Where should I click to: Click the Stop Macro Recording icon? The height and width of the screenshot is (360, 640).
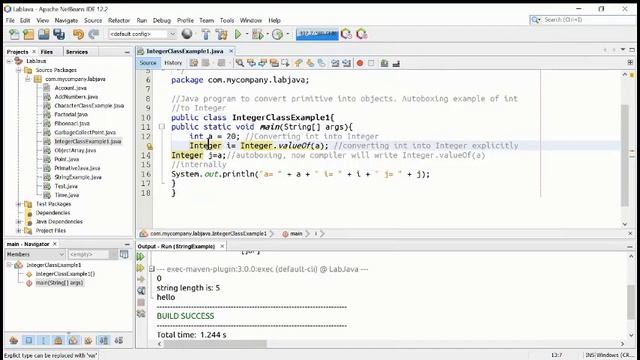pyautogui.click(x=371, y=63)
